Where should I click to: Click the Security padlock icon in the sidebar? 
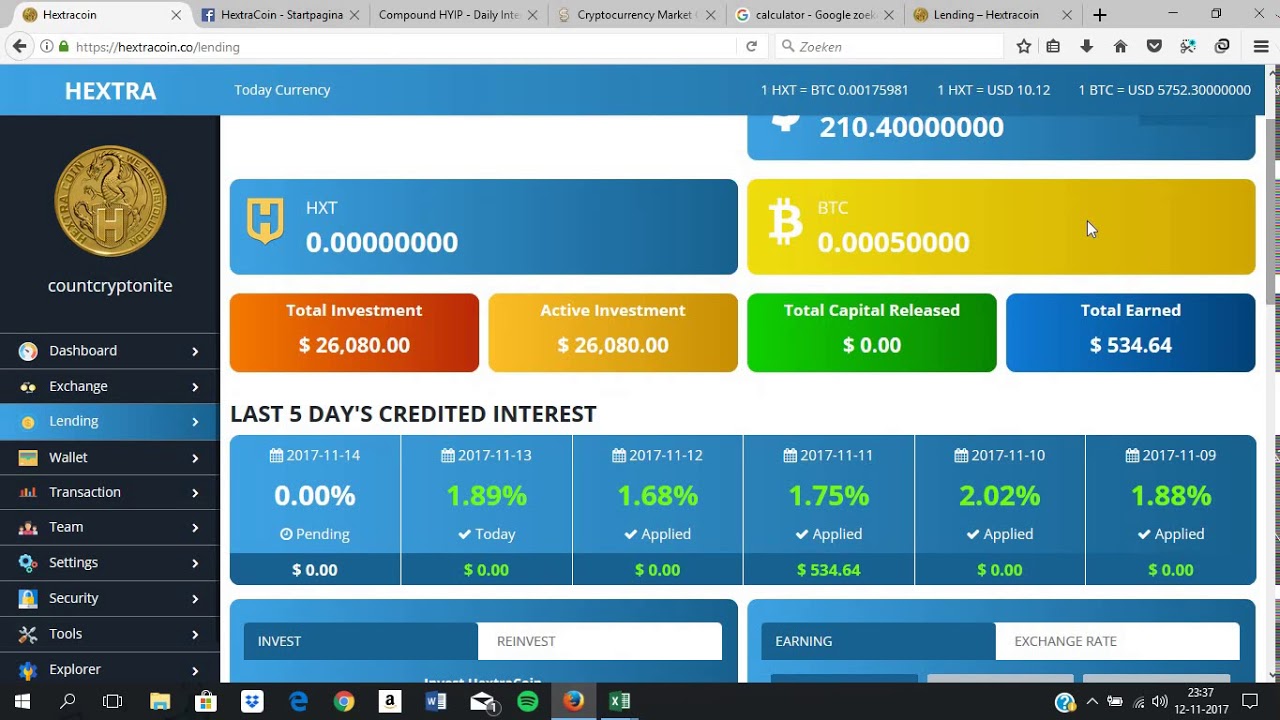28,598
